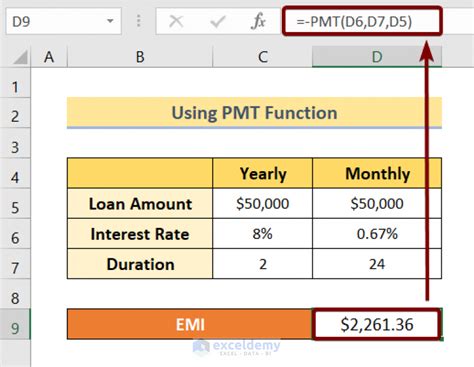Click the orange 'EMI' label cell

190,324
